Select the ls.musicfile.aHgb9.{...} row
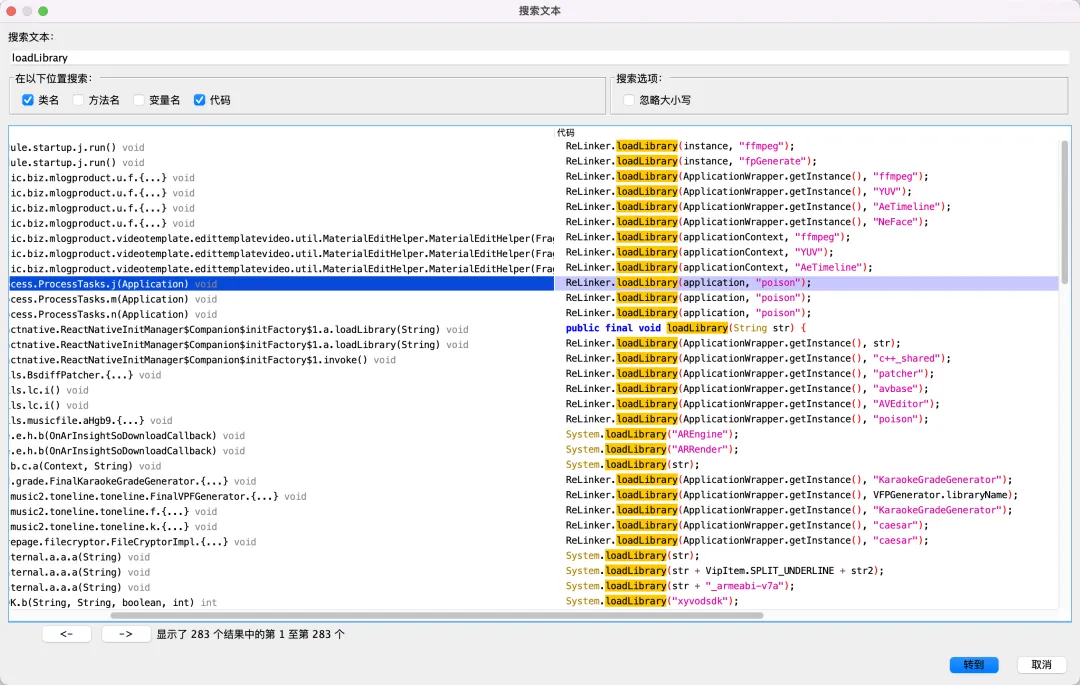Screen dimensions: 1080x685 tap(282, 420)
